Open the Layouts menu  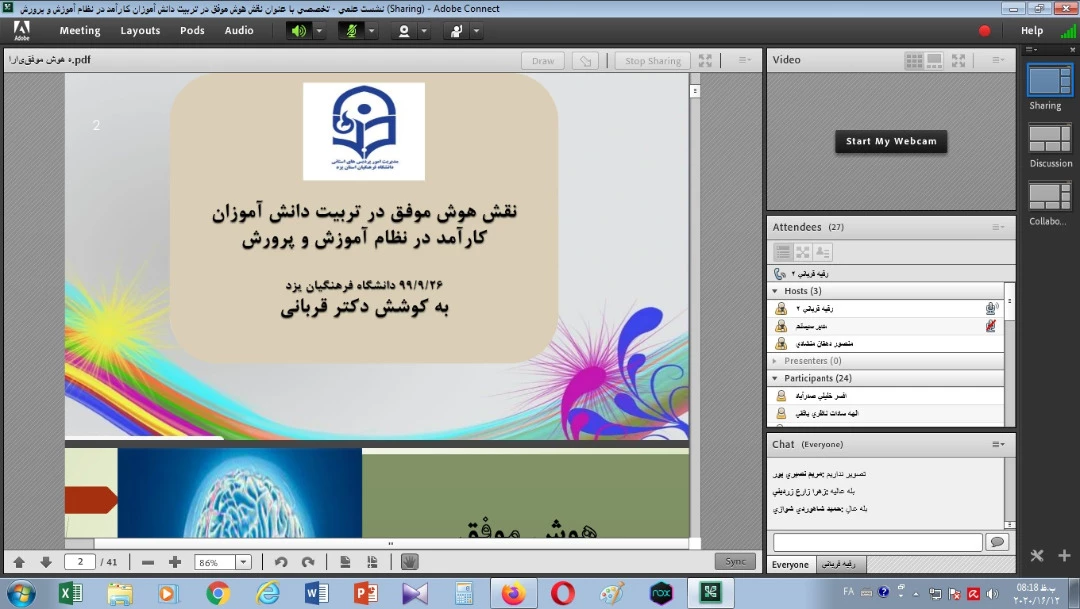click(x=140, y=31)
